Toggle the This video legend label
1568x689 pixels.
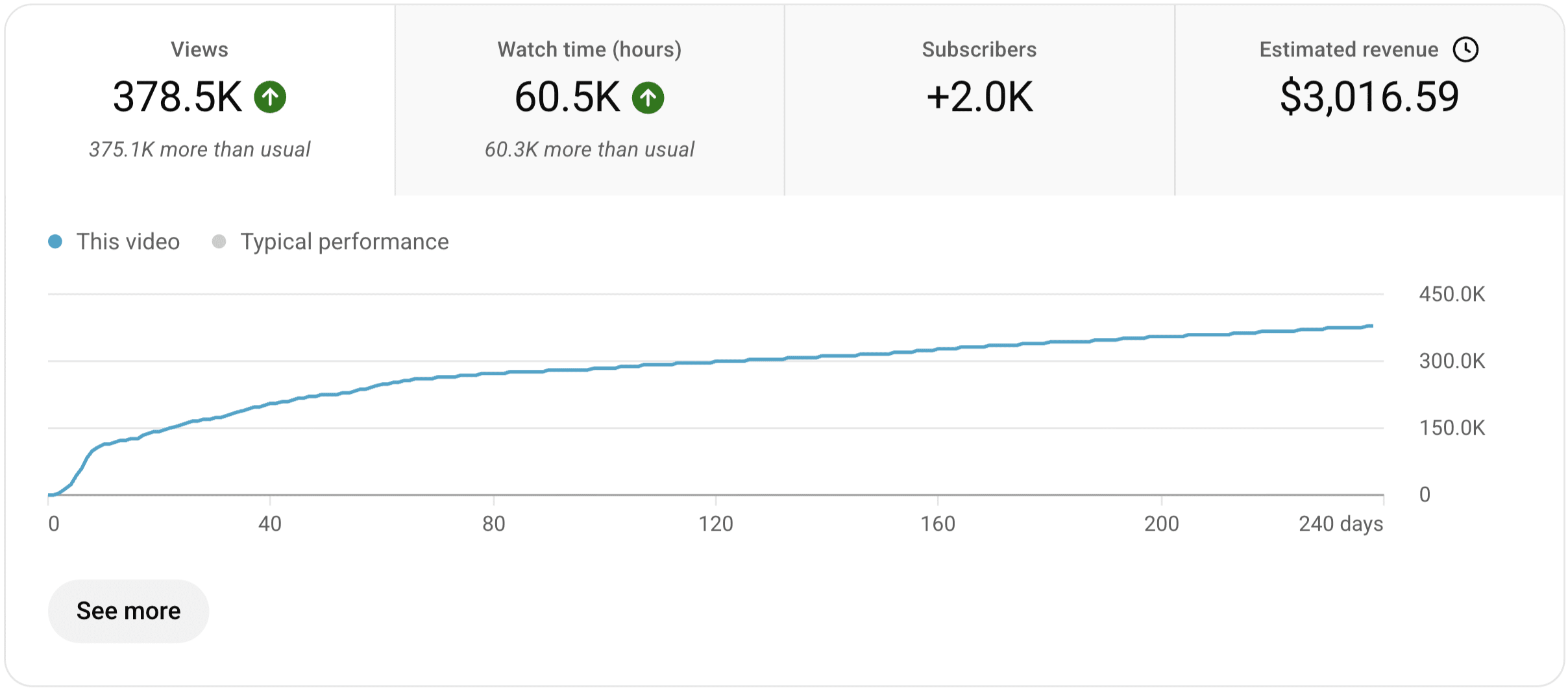coord(128,242)
